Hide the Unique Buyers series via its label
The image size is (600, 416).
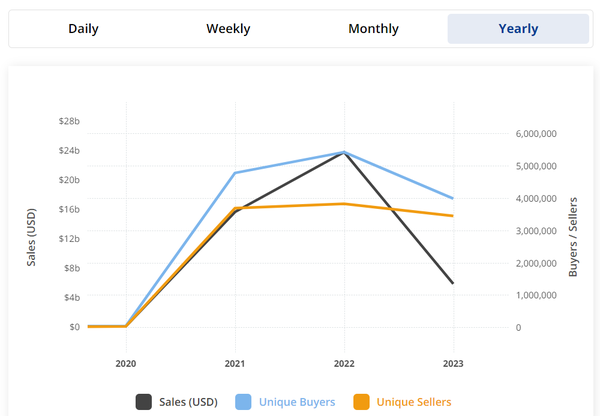click(x=297, y=402)
